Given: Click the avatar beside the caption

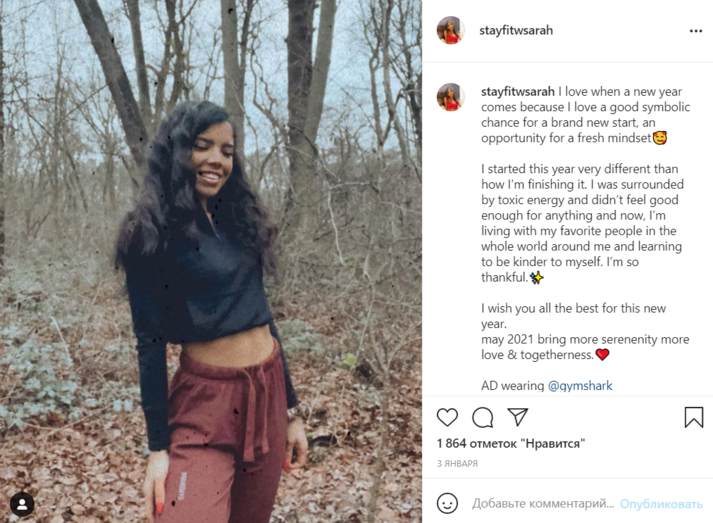Looking at the screenshot, I should [450, 97].
